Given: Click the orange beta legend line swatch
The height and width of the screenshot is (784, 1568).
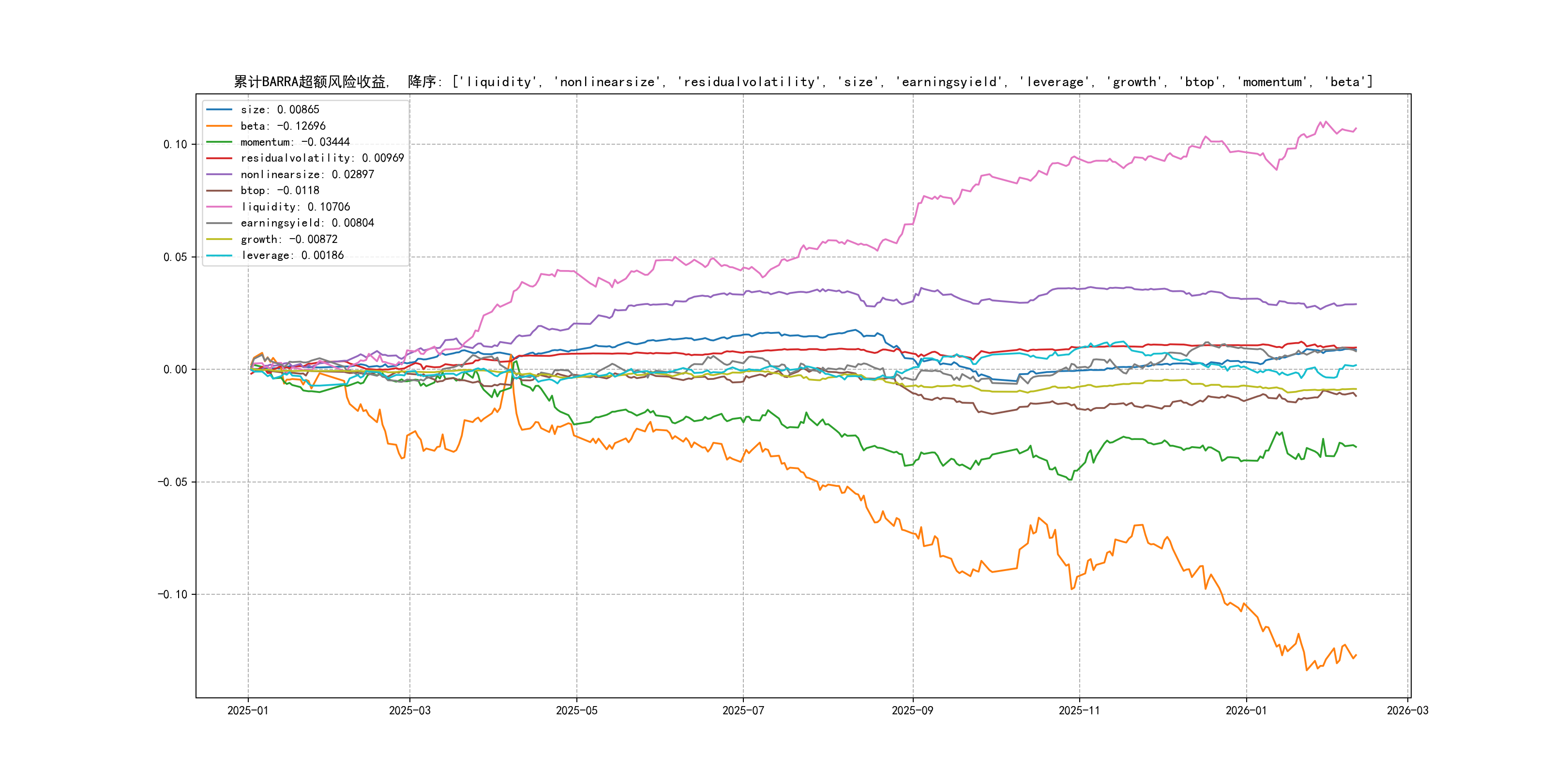Looking at the screenshot, I should coord(219,126).
